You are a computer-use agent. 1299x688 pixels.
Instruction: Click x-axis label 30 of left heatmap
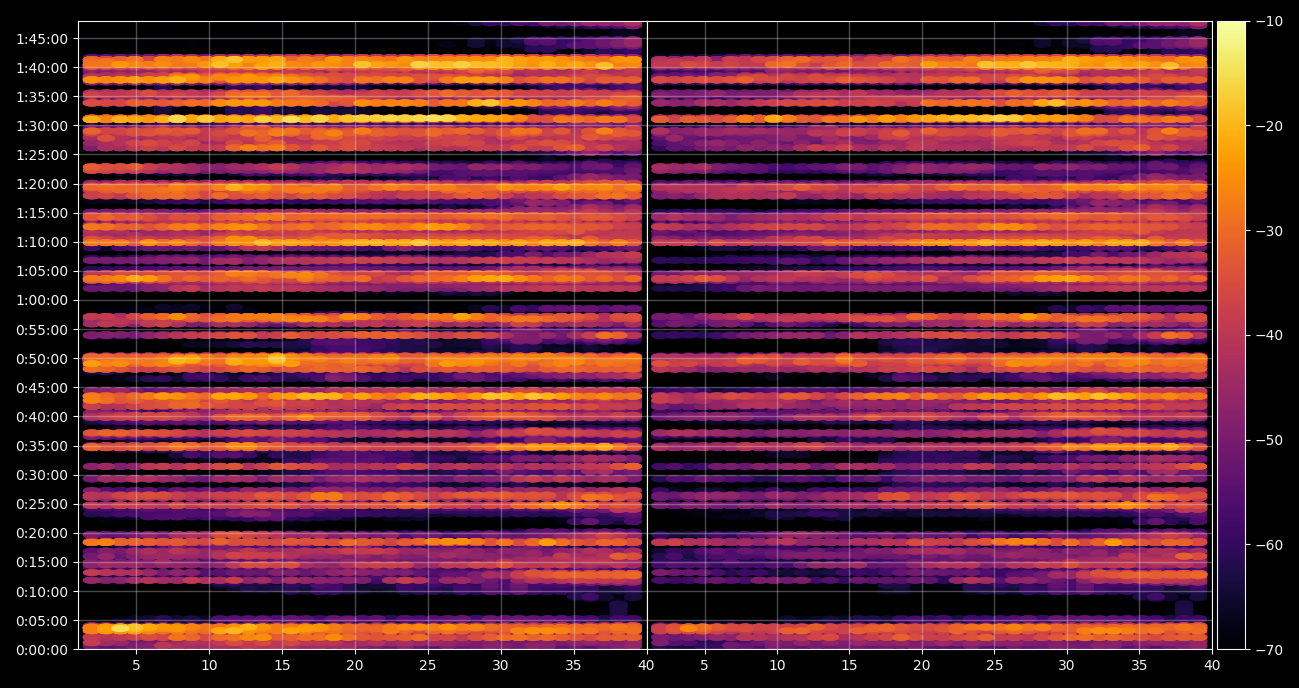point(501,665)
